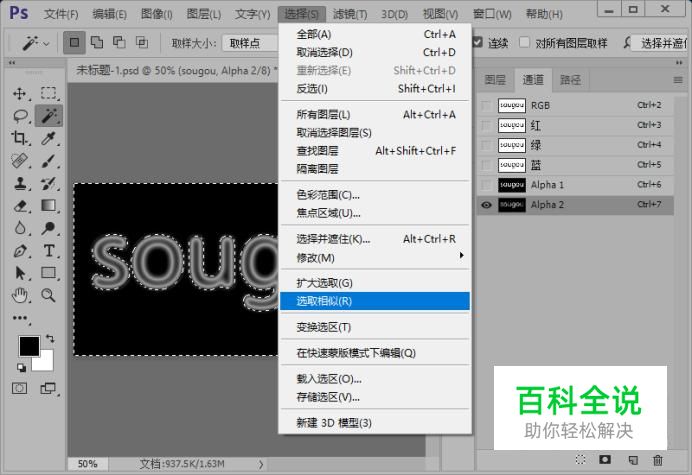The height and width of the screenshot is (475, 692).
Task: Select the Move tool
Action: point(19,94)
